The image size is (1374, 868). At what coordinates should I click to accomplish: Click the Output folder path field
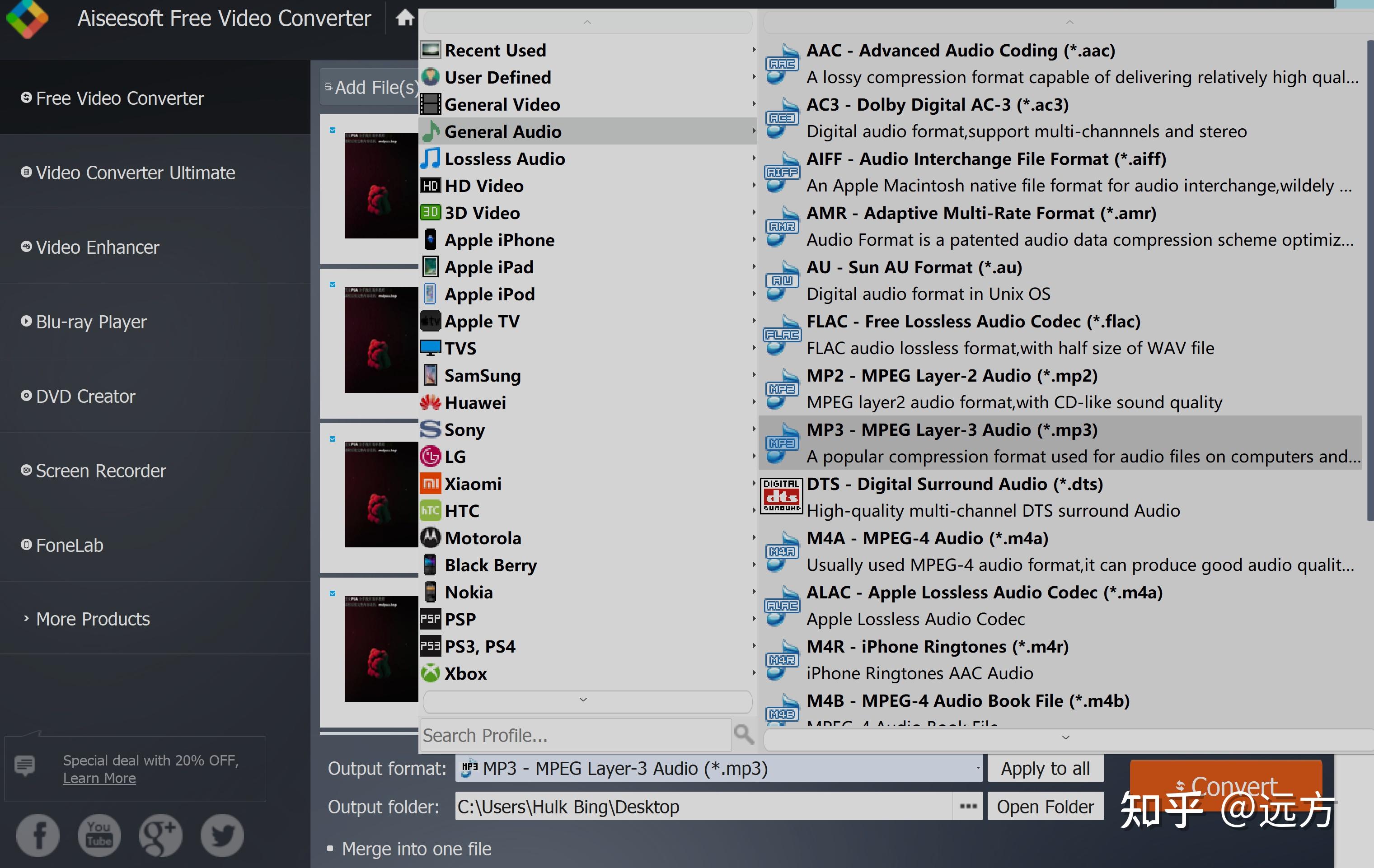click(x=703, y=807)
